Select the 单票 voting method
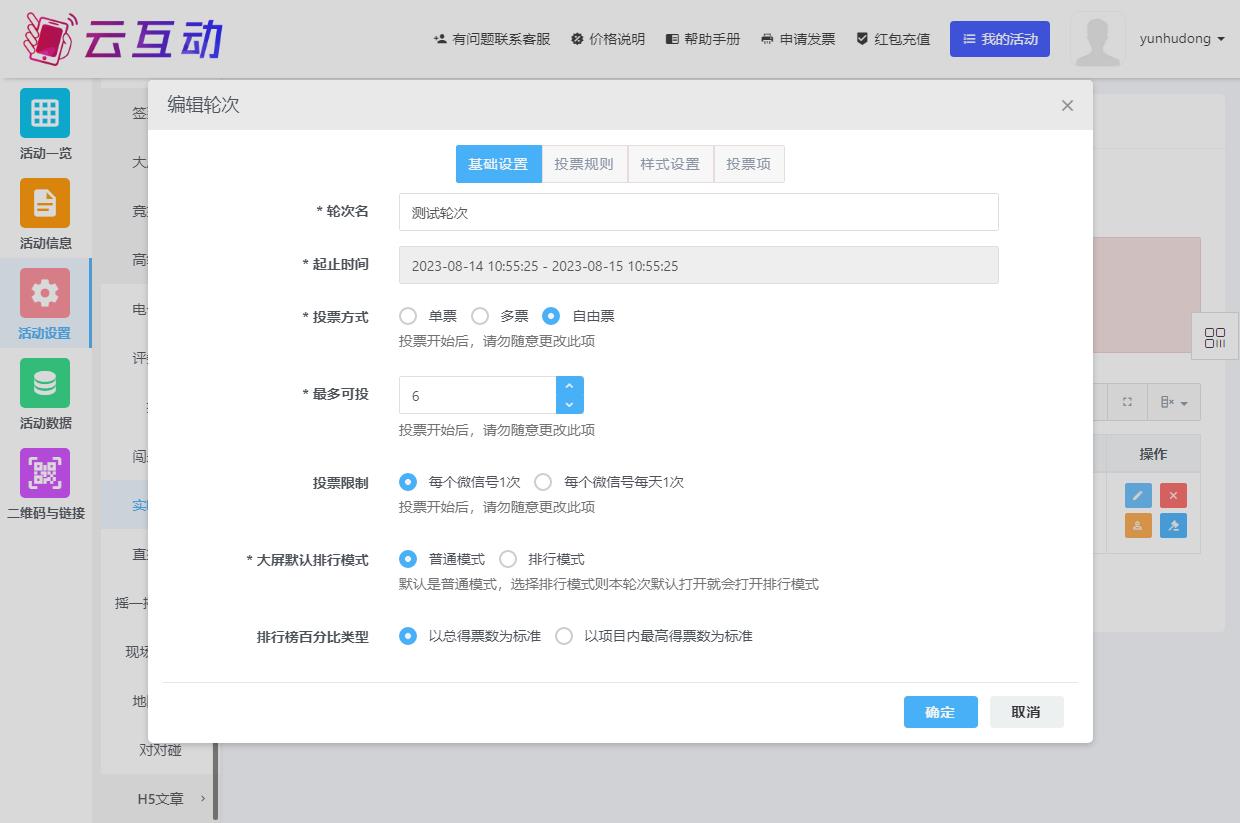The height and width of the screenshot is (823, 1240). (x=408, y=316)
